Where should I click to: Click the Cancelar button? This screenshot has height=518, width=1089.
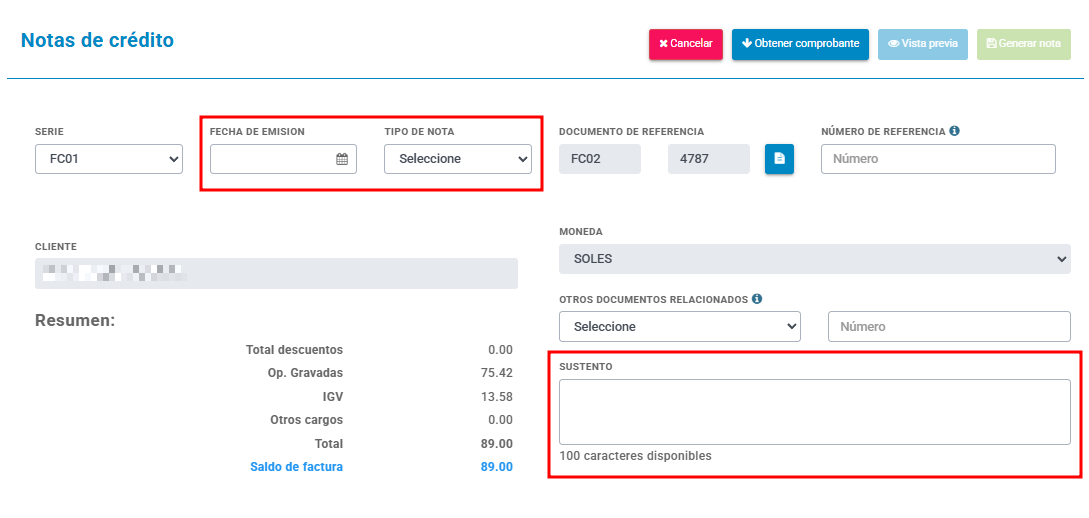pyautogui.click(x=685, y=43)
